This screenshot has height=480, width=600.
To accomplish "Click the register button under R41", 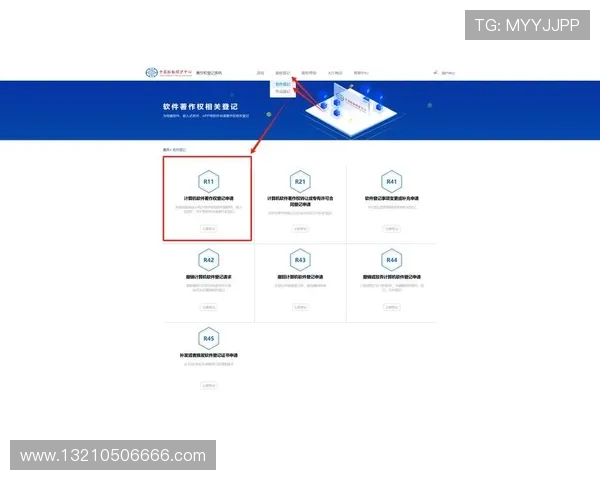I will [391, 229].
